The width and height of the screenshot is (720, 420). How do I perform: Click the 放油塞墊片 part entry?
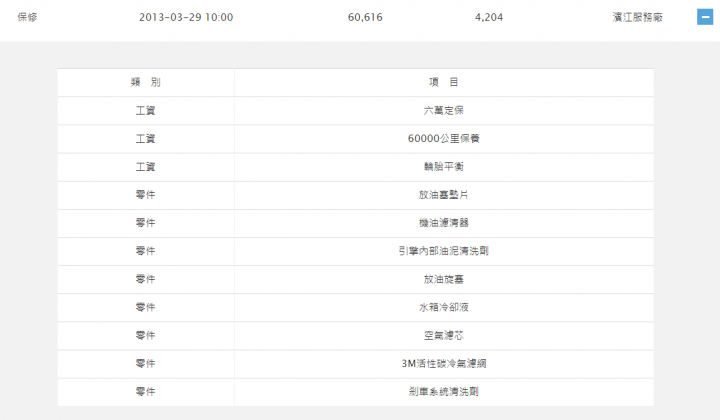[443, 194]
